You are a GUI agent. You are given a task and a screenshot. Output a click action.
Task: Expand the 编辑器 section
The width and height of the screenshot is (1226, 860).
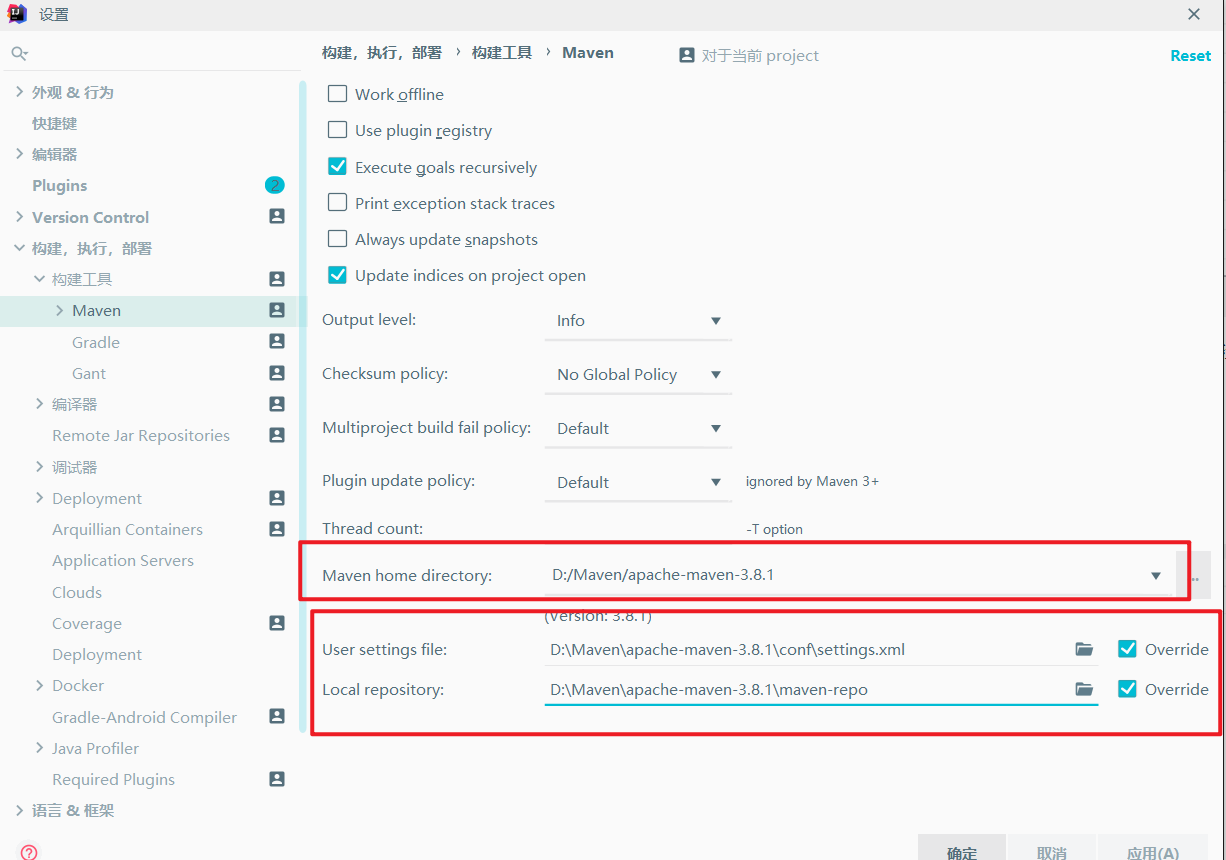19,154
